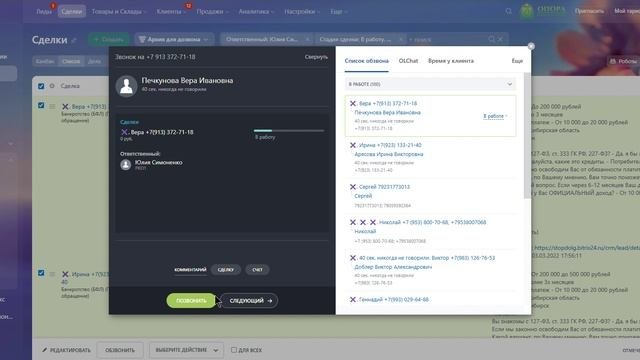Image resolution: width=640 pixels, height=360 pixels.
Task: Open call list deal Геннадий +7(993) 029-64-88
Action: pos(393,300)
